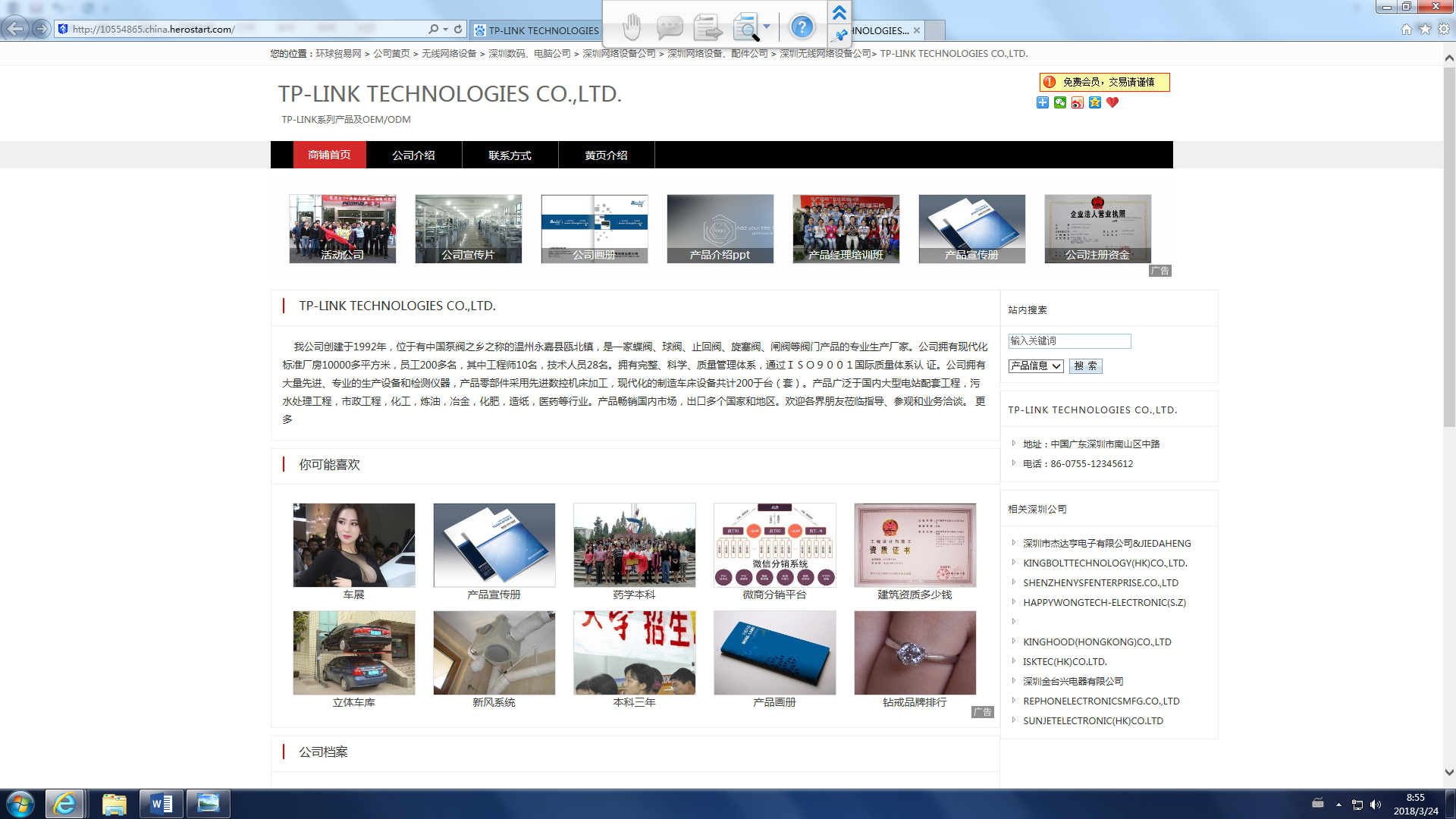Close the second browser tab

917,30
